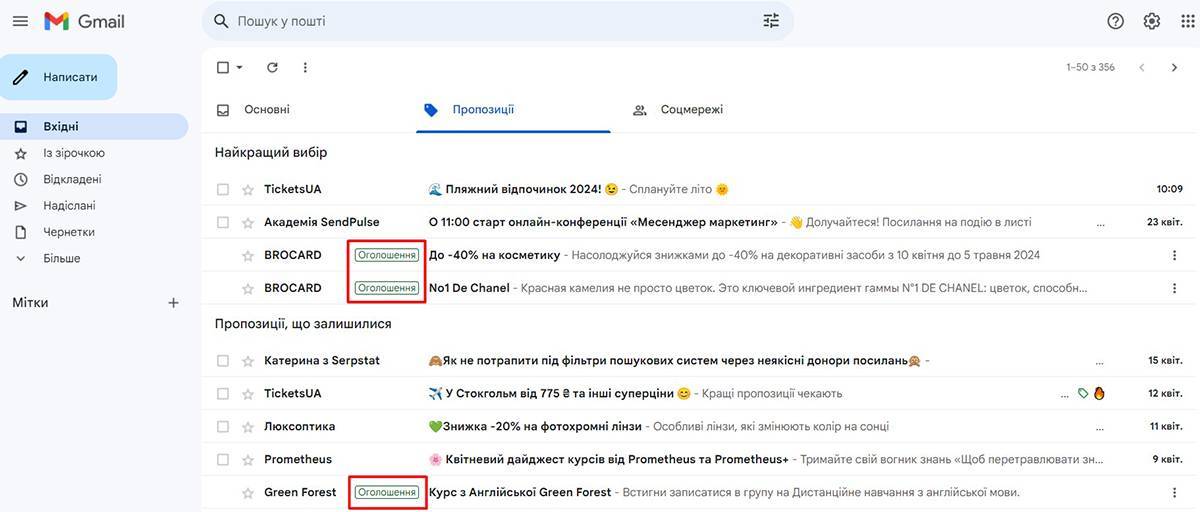Viewport: 1200px width, 512px height.
Task: Star the BROCARD До -40% на косметику email
Action: point(248,255)
